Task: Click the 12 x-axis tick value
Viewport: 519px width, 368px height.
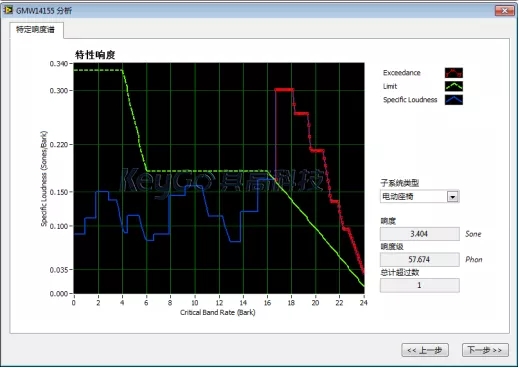Action: tap(219, 302)
